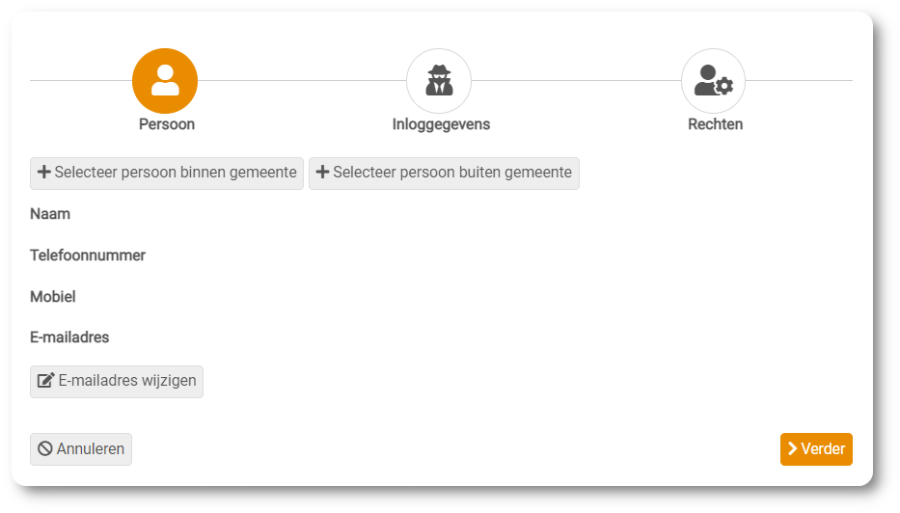Screen dimensions: 900x513
Task: Select persoon binnen gemeente button
Action: 166,173
